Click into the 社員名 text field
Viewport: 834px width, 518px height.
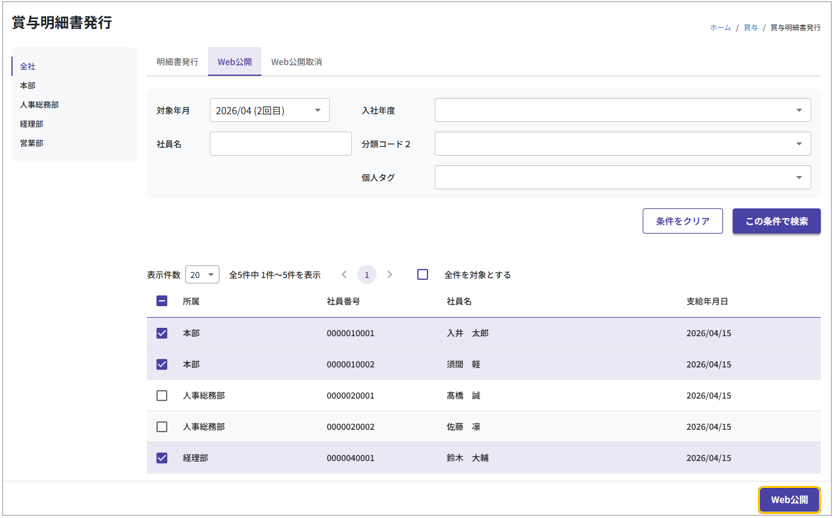click(280, 144)
